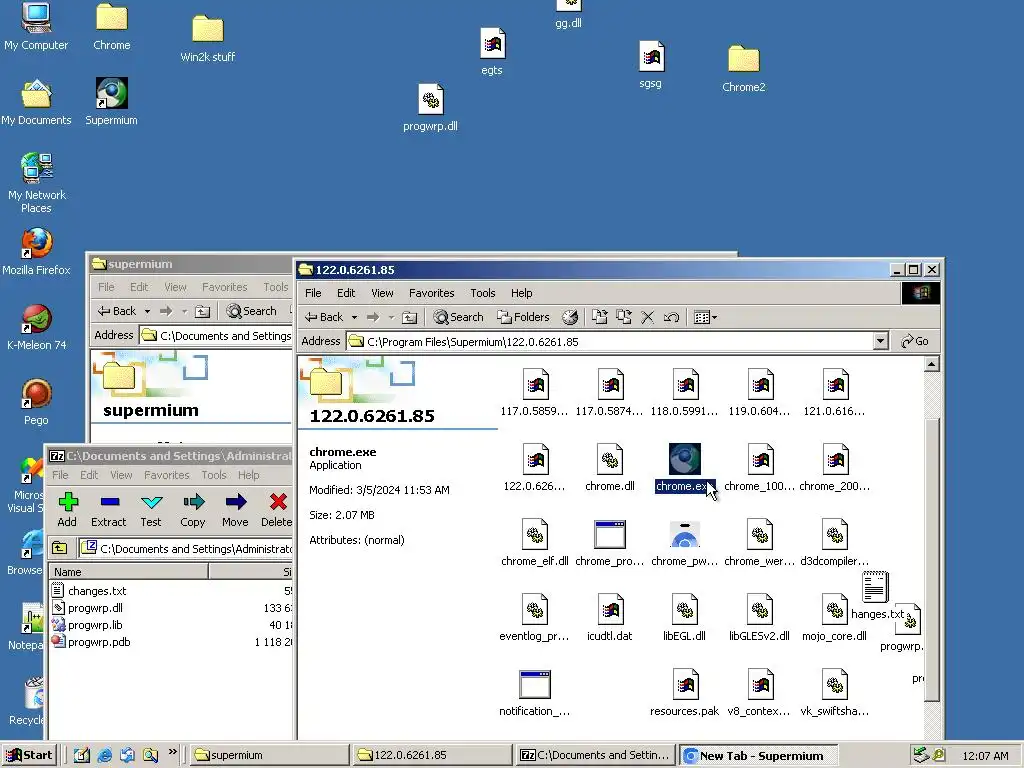This screenshot has width=1024, height=768.
Task: Go up one folder in 7-Zip
Action: click(59, 548)
